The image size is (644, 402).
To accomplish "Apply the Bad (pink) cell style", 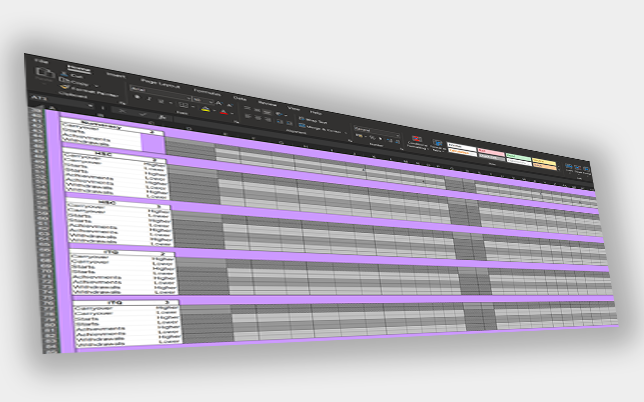I will [491, 152].
